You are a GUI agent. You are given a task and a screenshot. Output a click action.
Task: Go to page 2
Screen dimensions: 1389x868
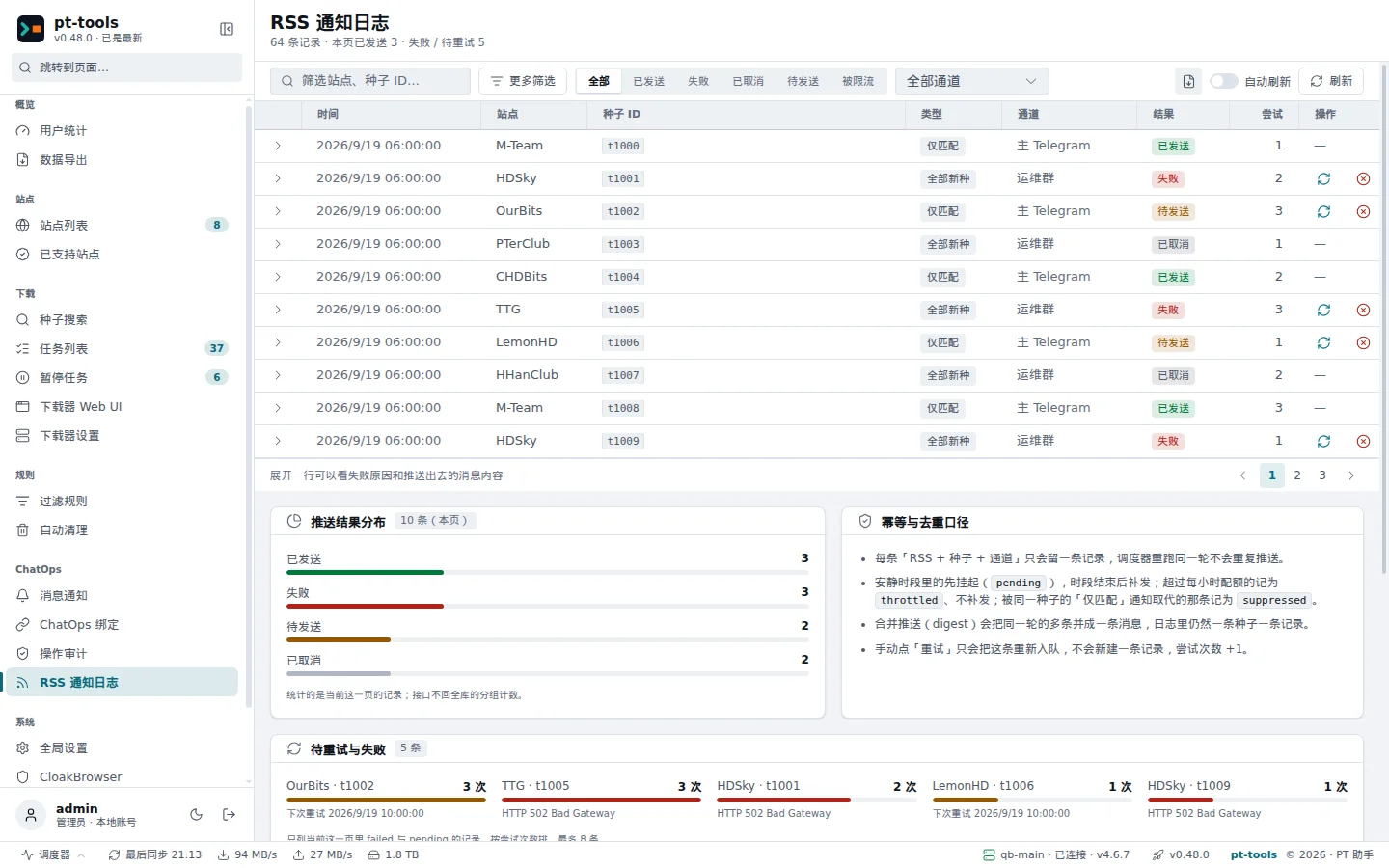[x=1297, y=475]
